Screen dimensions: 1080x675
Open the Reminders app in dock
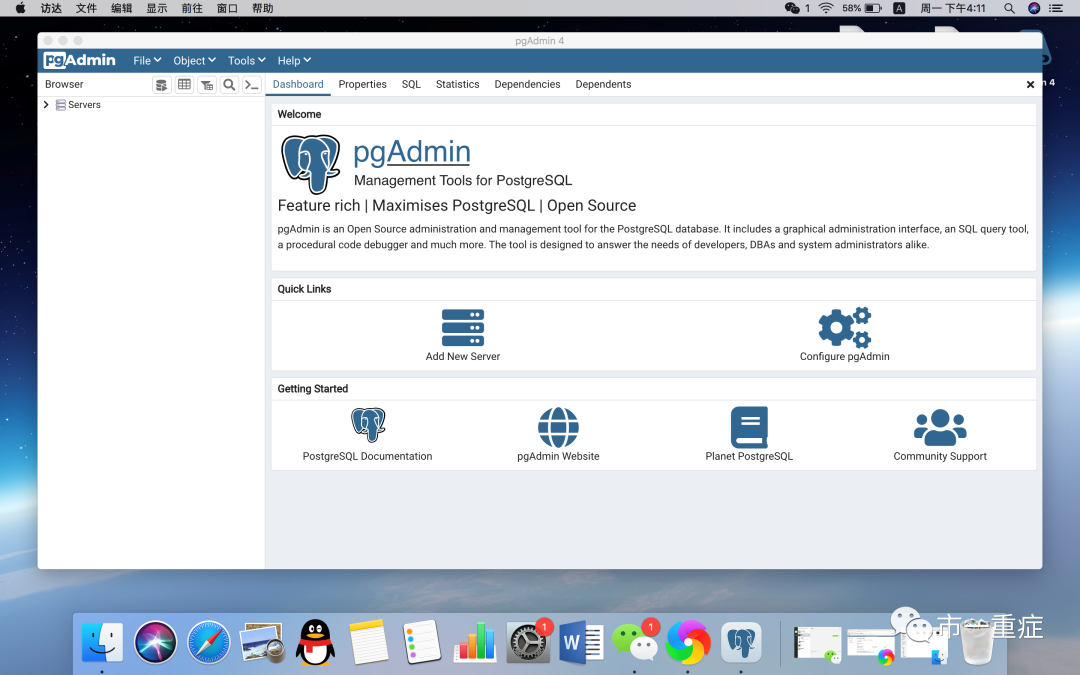tap(422, 643)
